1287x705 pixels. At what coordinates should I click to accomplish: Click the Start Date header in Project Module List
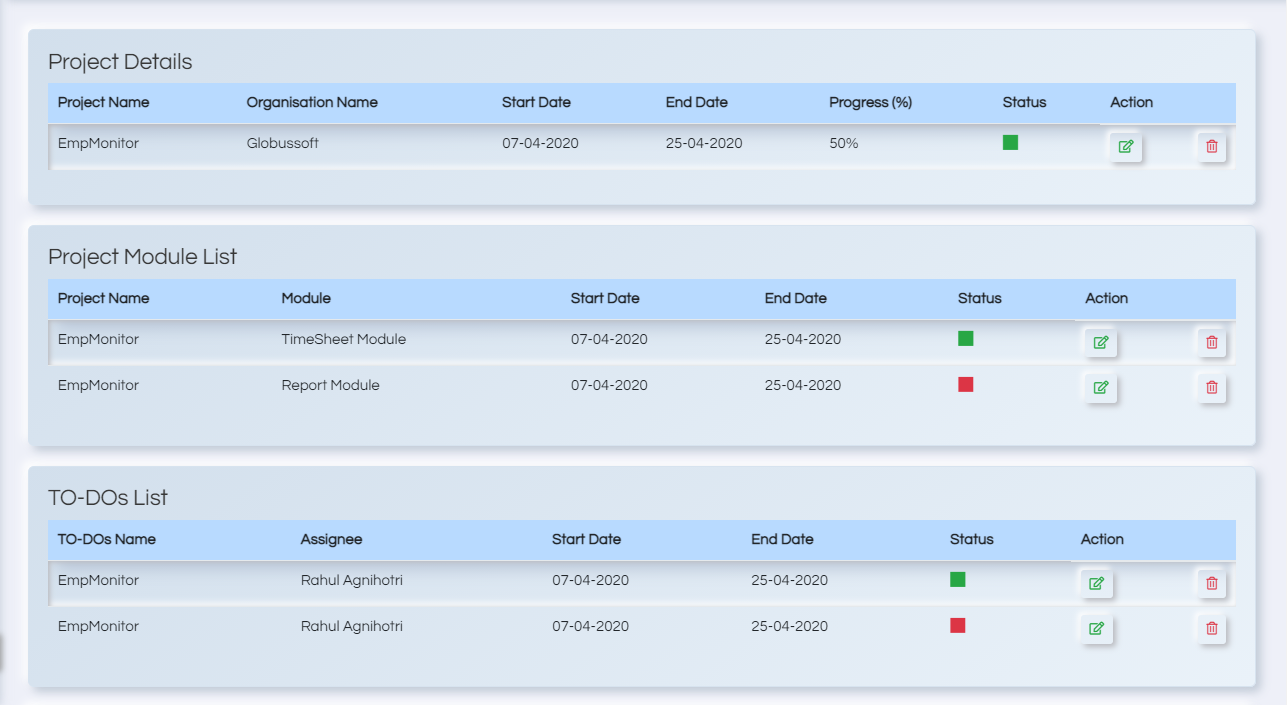tap(605, 298)
